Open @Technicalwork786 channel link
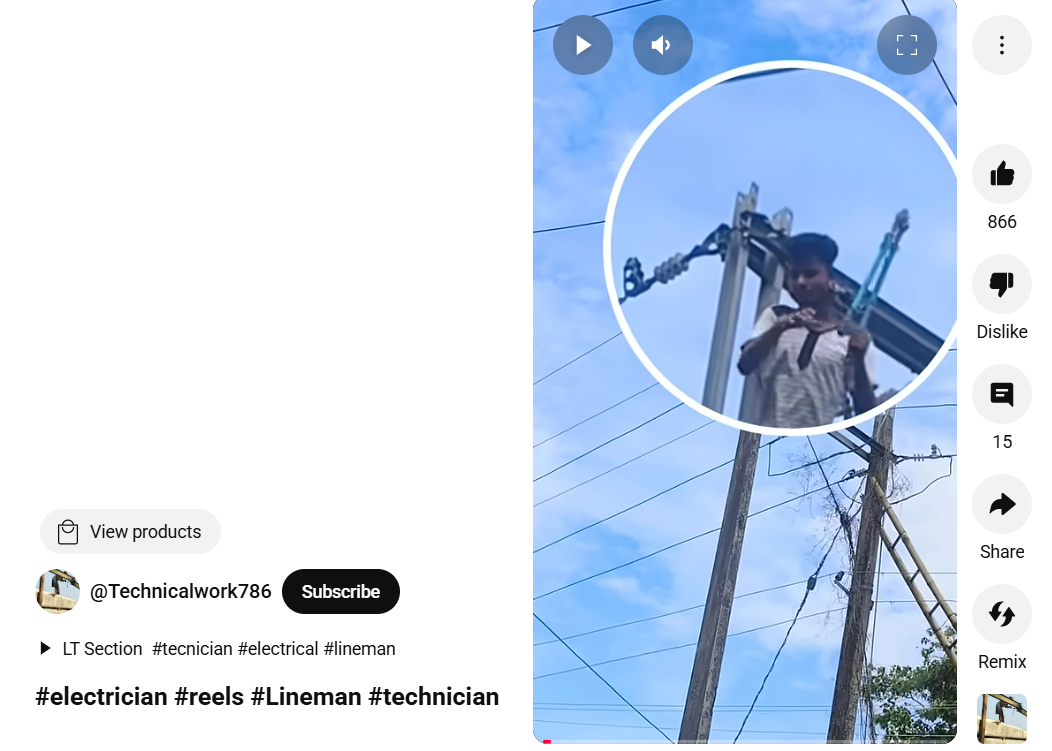The height and width of the screenshot is (751, 1052). click(x=180, y=591)
